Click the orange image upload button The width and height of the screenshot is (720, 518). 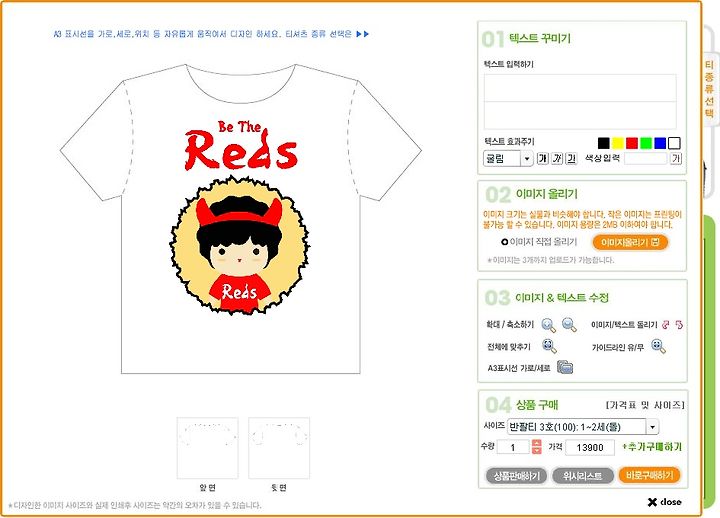click(630, 242)
